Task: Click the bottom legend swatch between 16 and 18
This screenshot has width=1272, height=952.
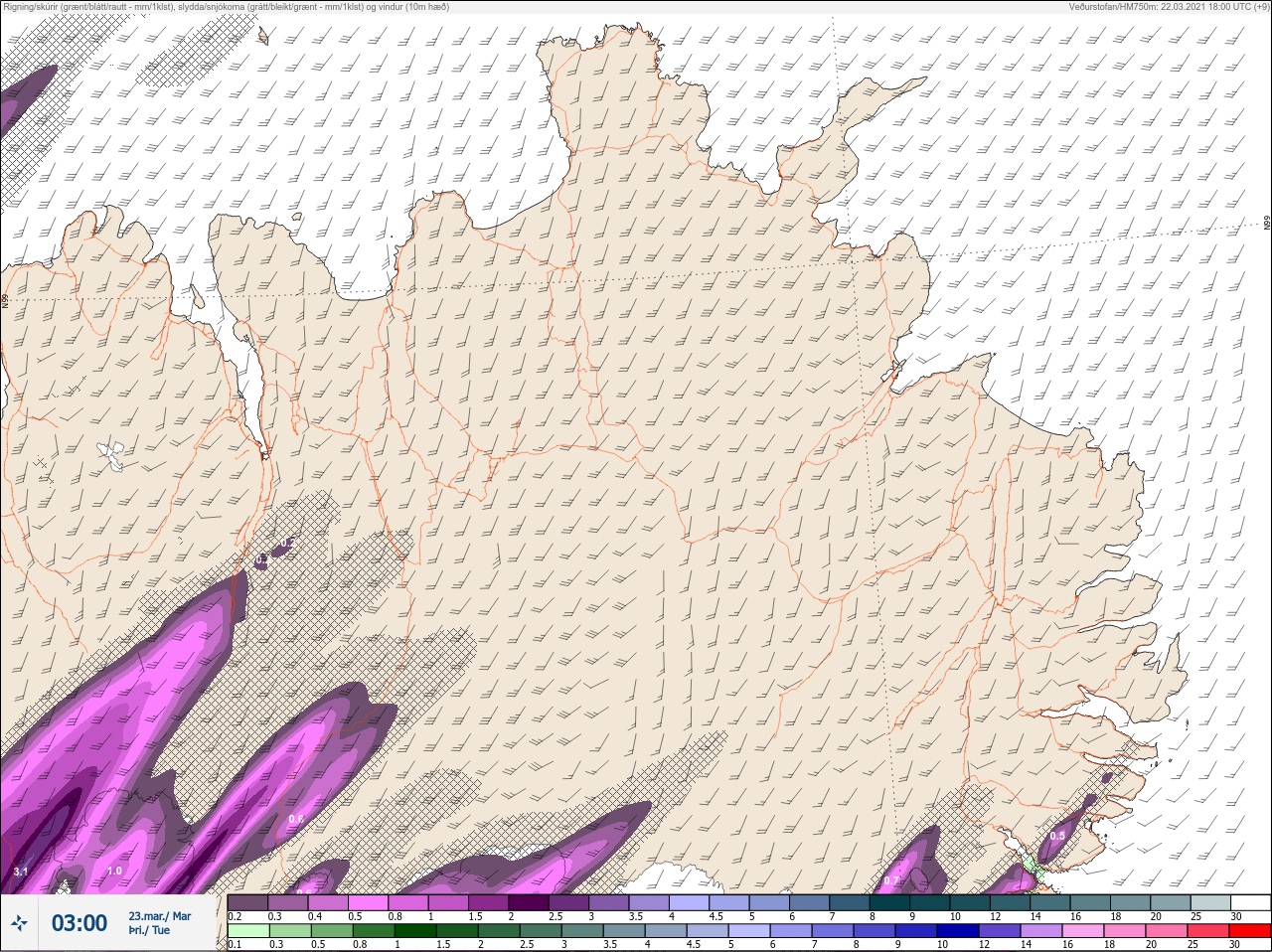Action: [1083, 931]
